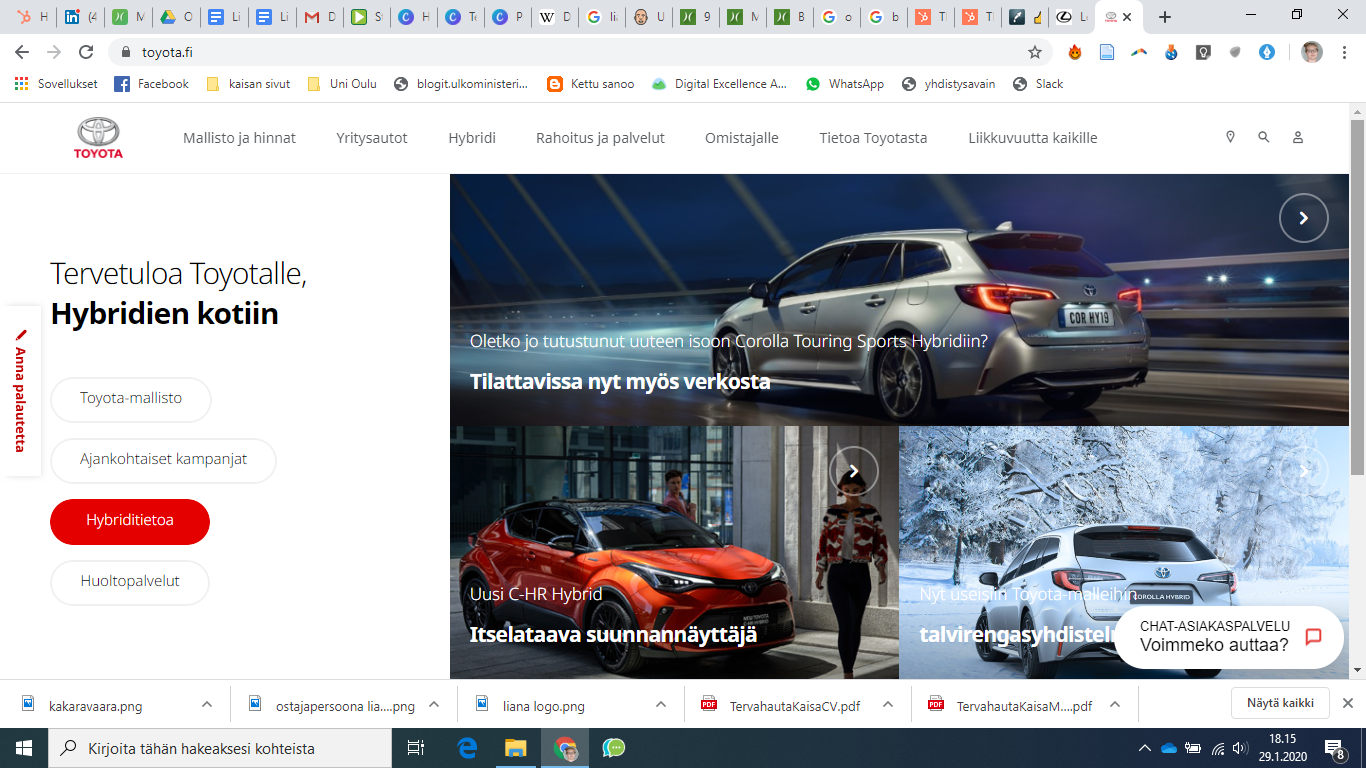The image size is (1366, 768).
Task: Open File Explorer from taskbar
Action: [x=515, y=748]
